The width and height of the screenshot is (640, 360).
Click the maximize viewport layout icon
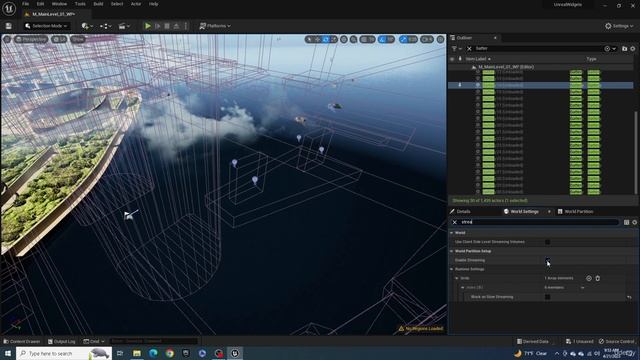click(440, 39)
